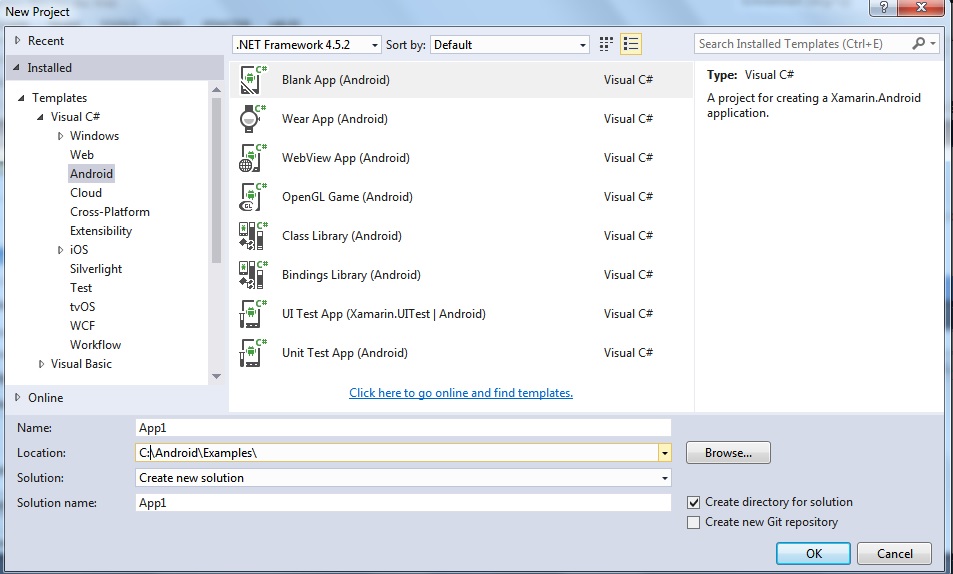The height and width of the screenshot is (574, 953).
Task: Switch to small icons list view
Action: point(631,44)
